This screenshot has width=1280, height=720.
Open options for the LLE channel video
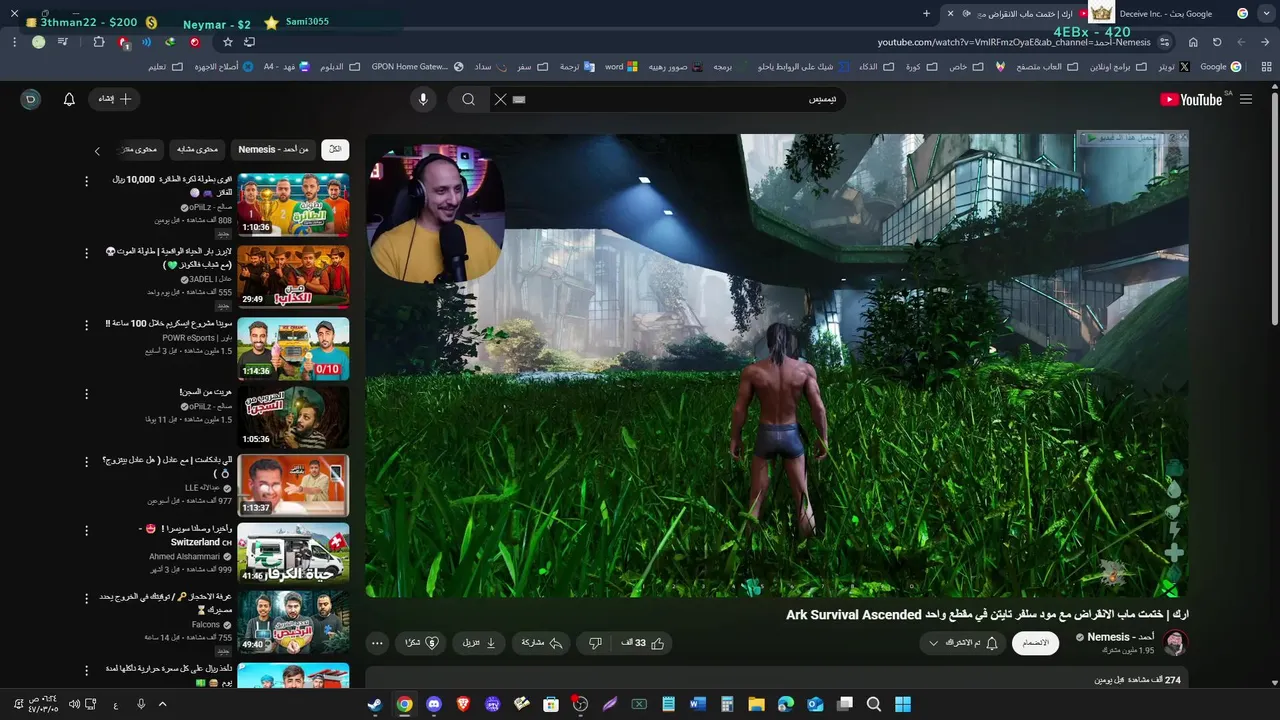click(86, 462)
